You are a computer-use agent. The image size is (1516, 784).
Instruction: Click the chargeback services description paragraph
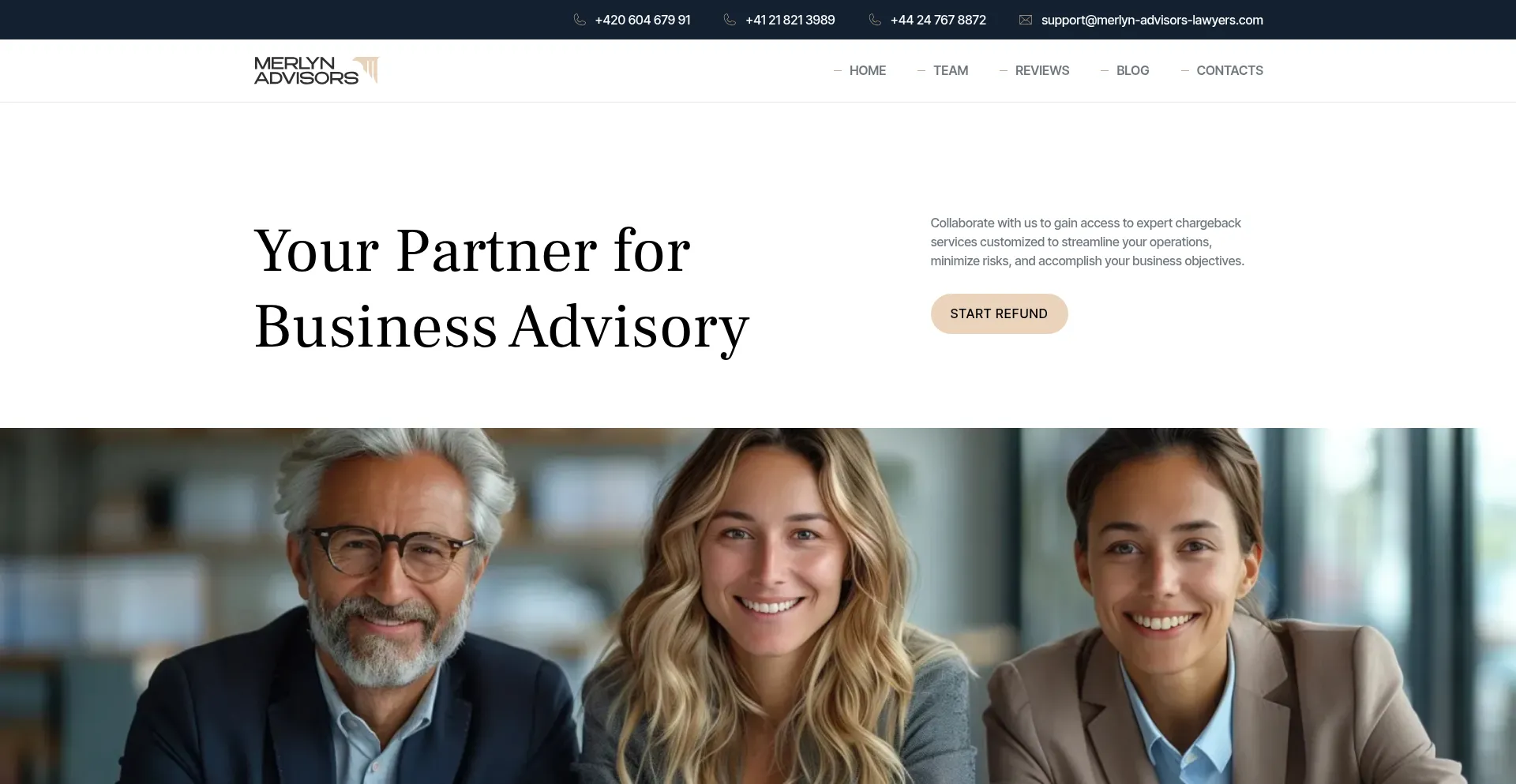1087,242
